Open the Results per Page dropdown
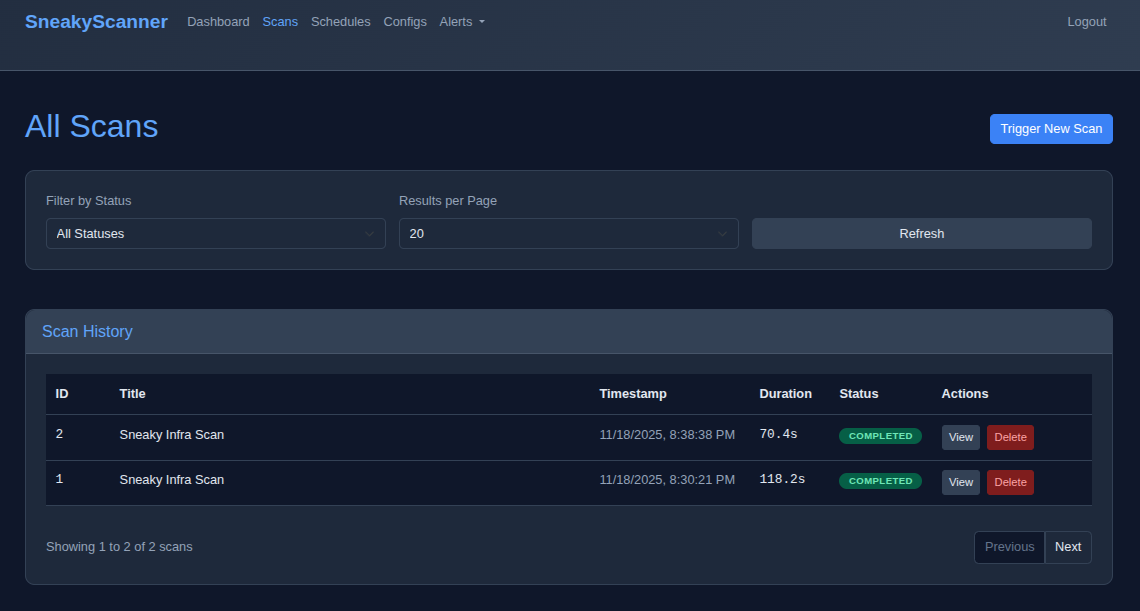This screenshot has width=1140, height=611. (568, 234)
